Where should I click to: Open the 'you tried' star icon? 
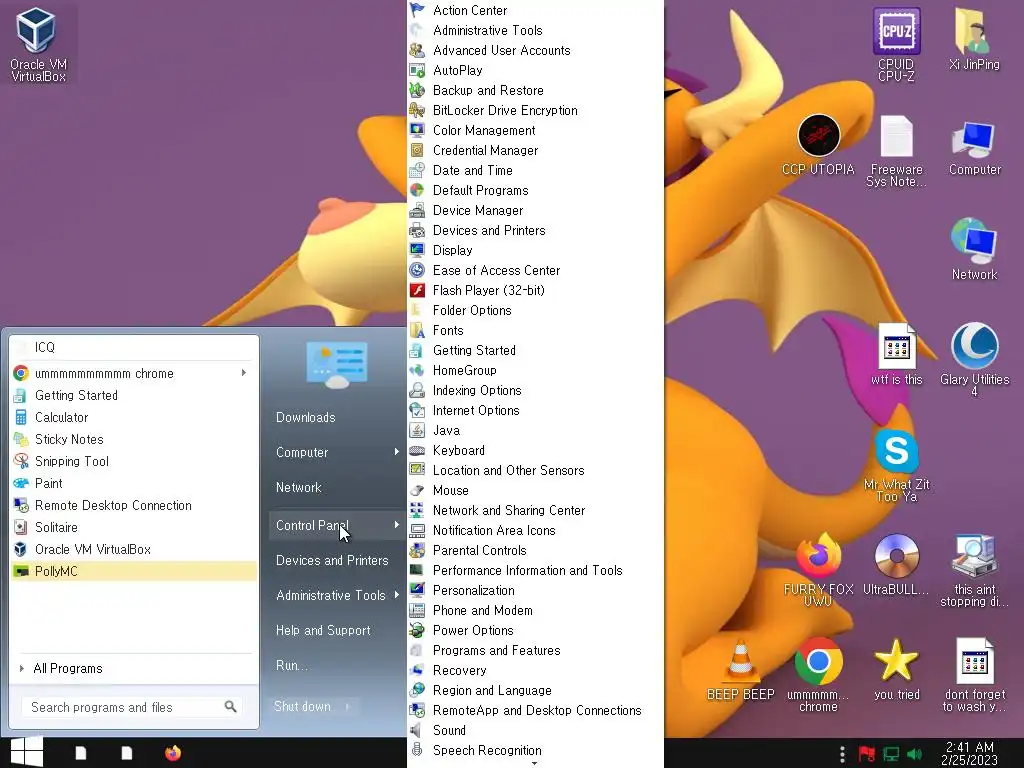pos(896,669)
